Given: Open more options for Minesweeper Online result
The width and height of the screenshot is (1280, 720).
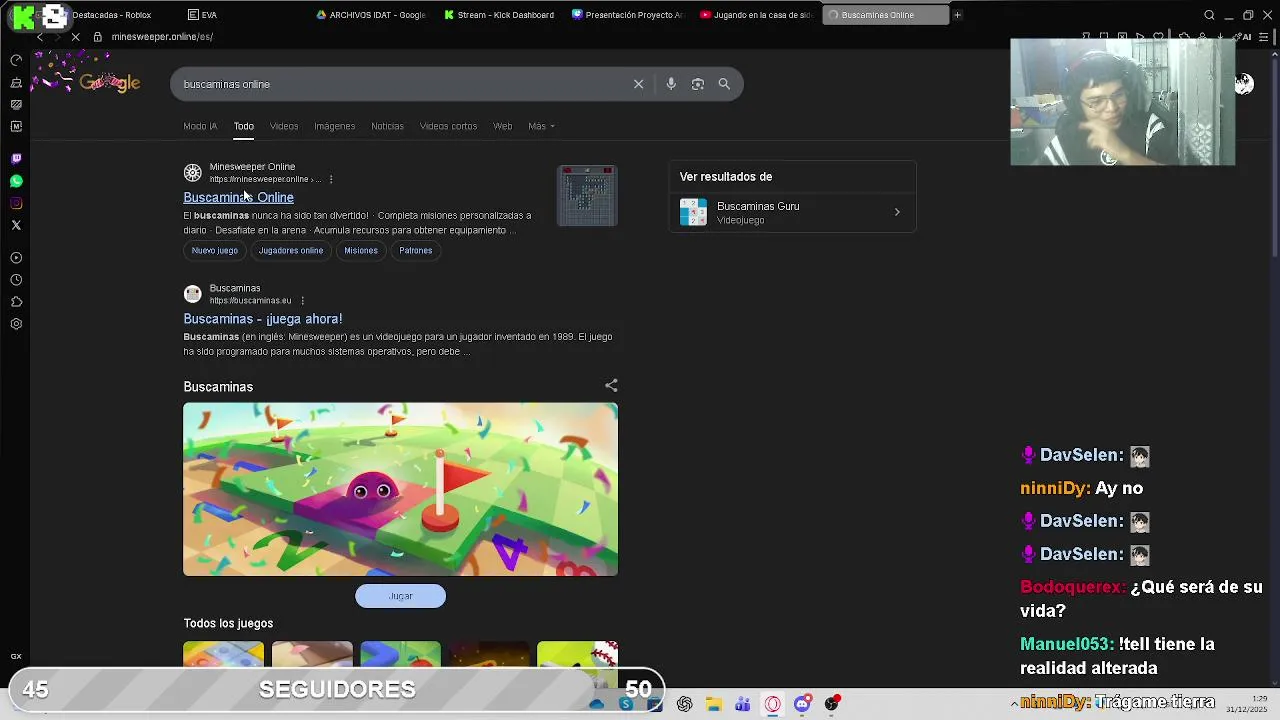Looking at the screenshot, I should (331, 179).
